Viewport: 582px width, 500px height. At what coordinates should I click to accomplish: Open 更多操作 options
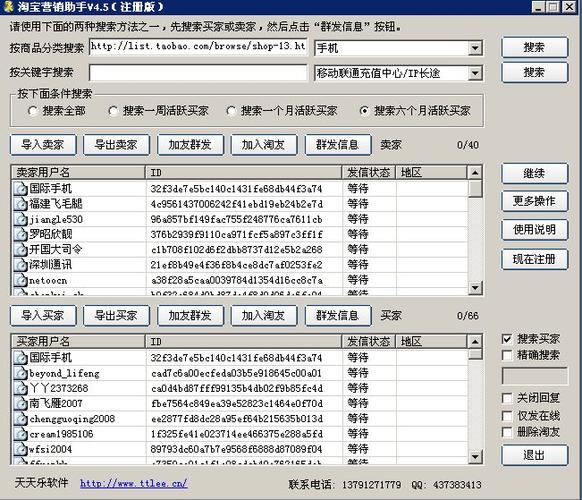(x=534, y=201)
